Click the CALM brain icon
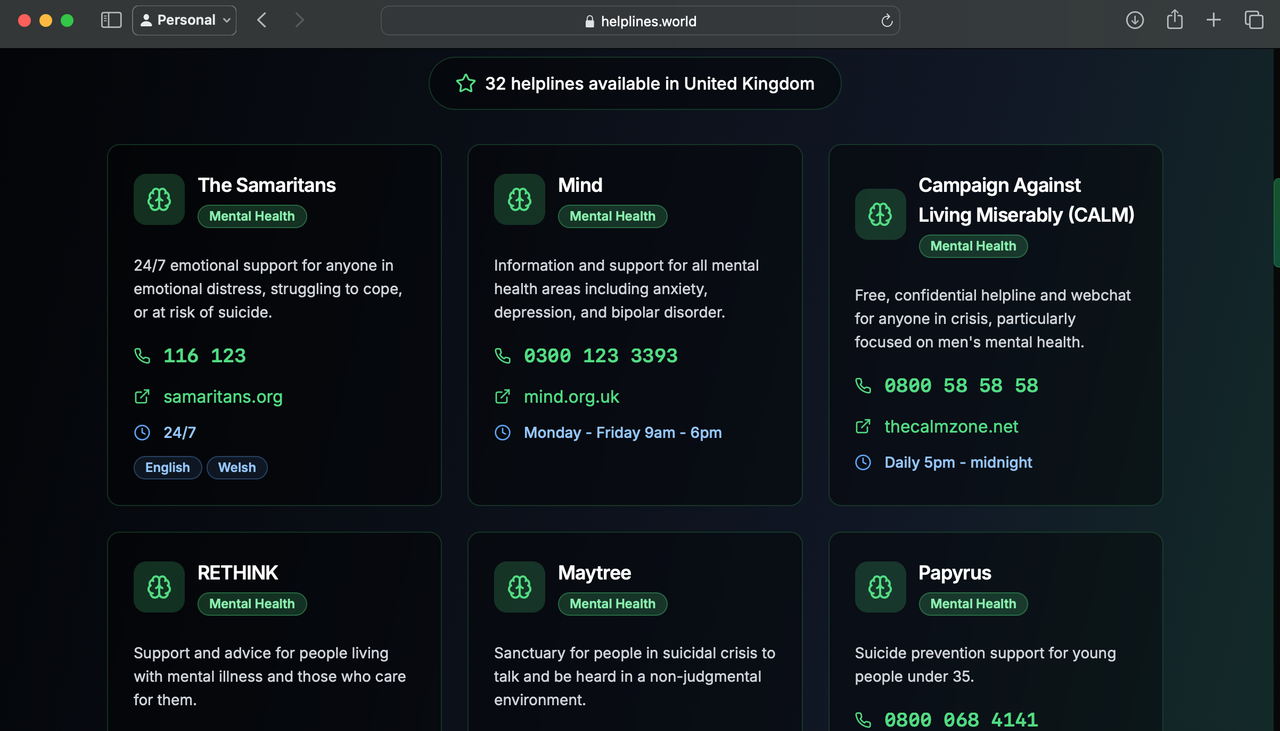This screenshot has width=1280, height=731. click(x=880, y=214)
